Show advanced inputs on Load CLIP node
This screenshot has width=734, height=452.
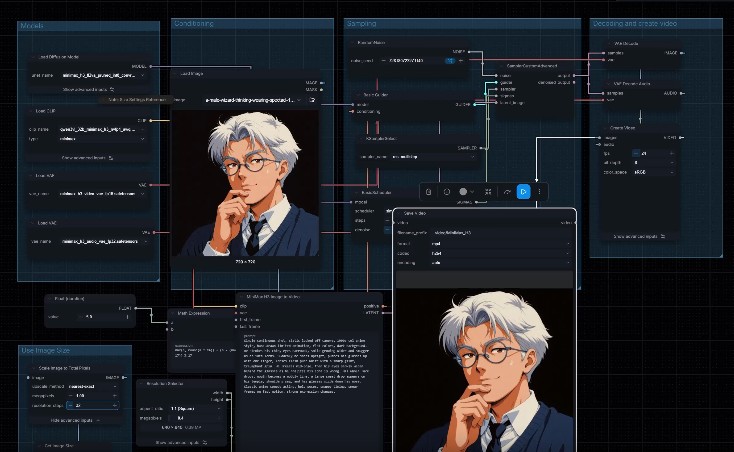88,158
